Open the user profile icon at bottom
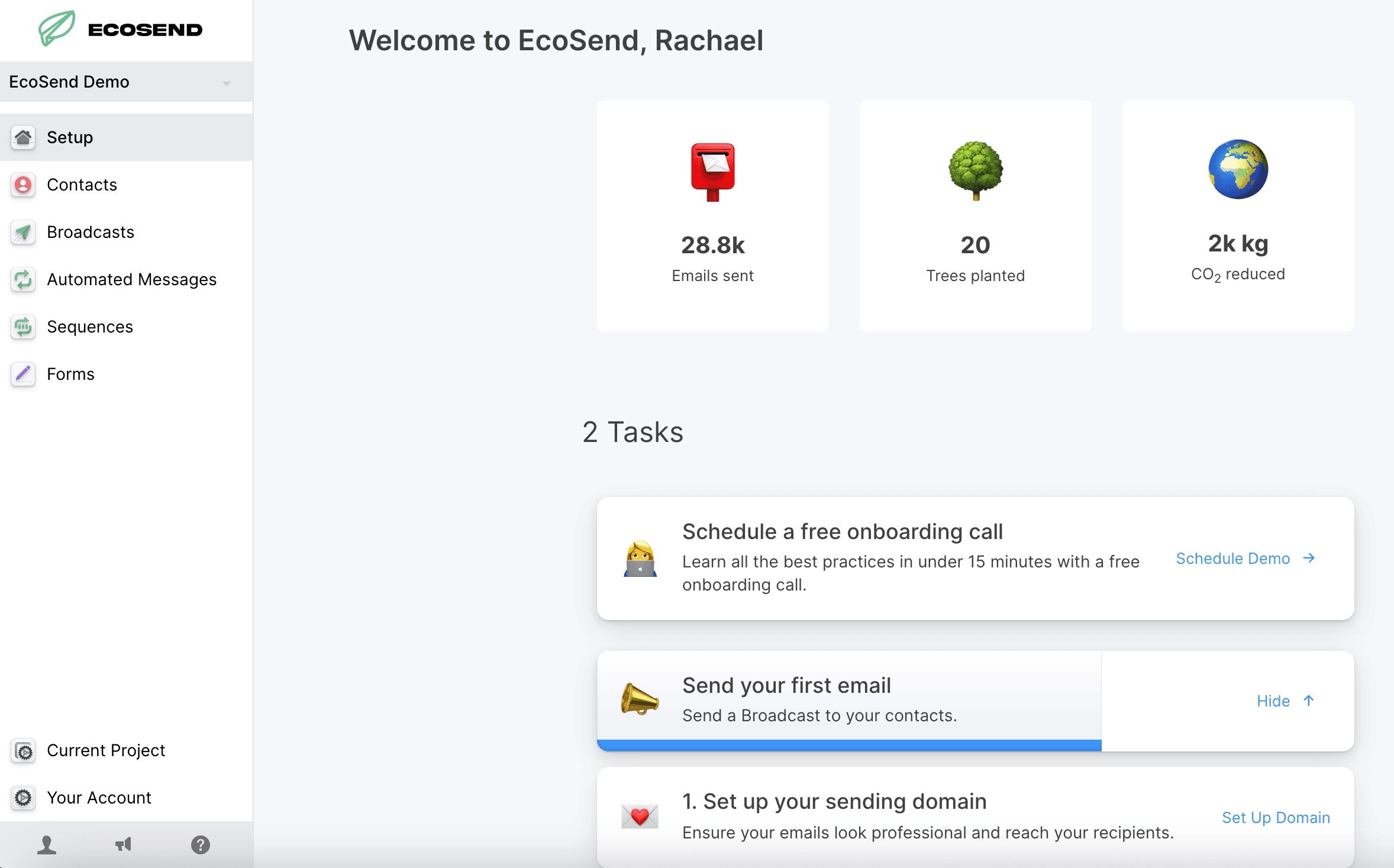Image resolution: width=1394 pixels, height=868 pixels. point(47,844)
